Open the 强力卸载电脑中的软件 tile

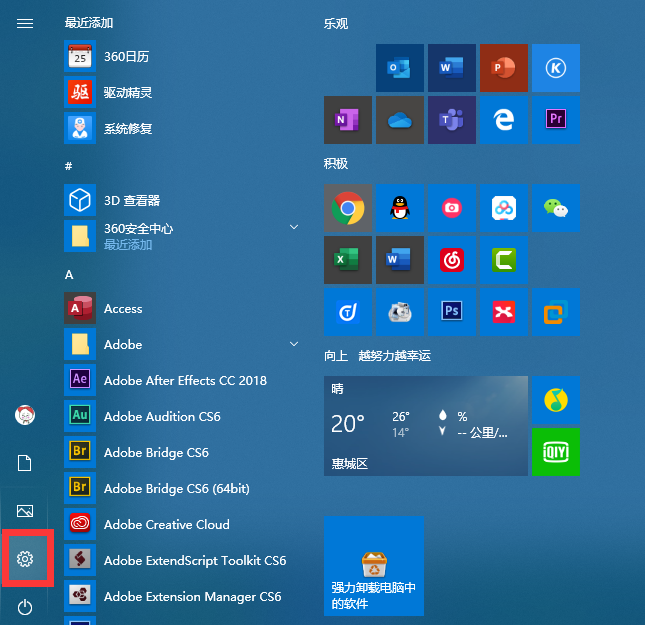(x=373, y=566)
